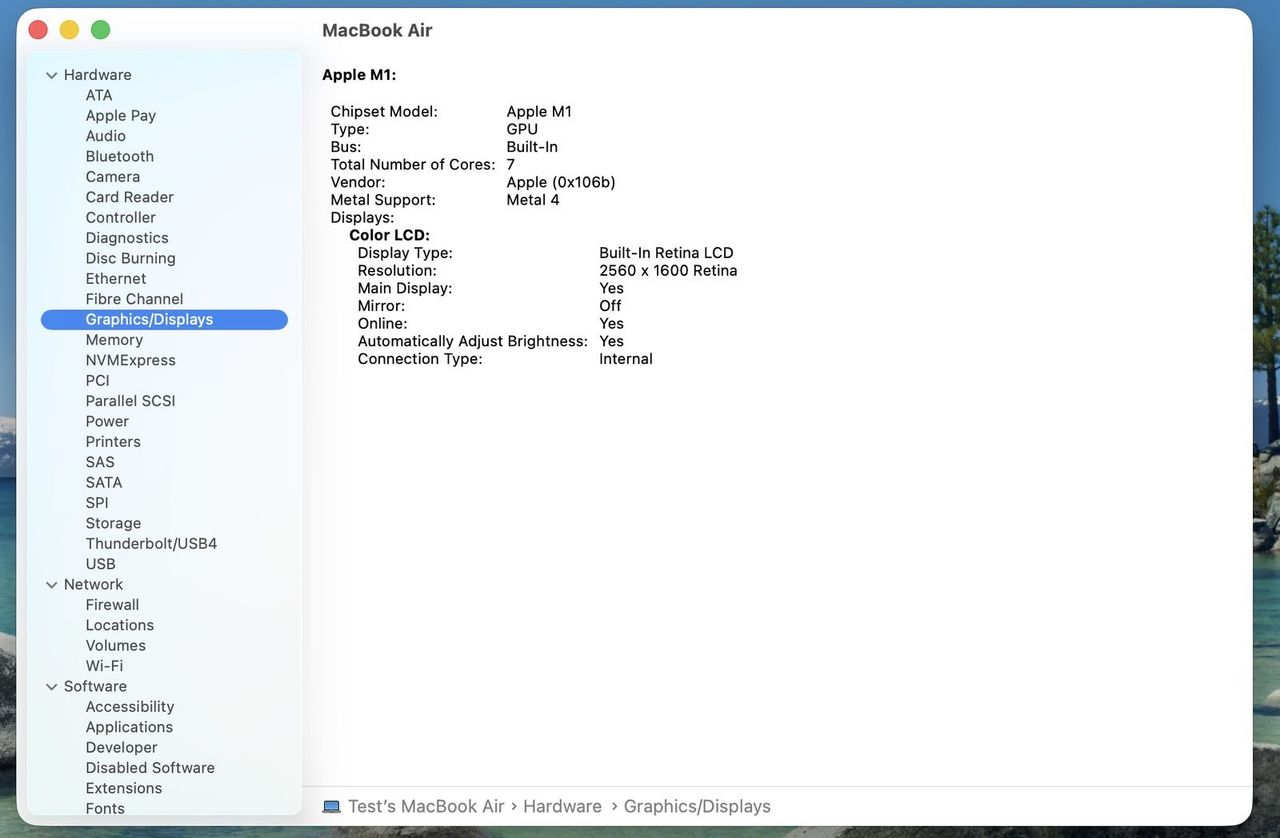Image resolution: width=1280 pixels, height=838 pixels.
Task: Show Bluetooth hardware info
Action: pyautogui.click(x=120, y=156)
